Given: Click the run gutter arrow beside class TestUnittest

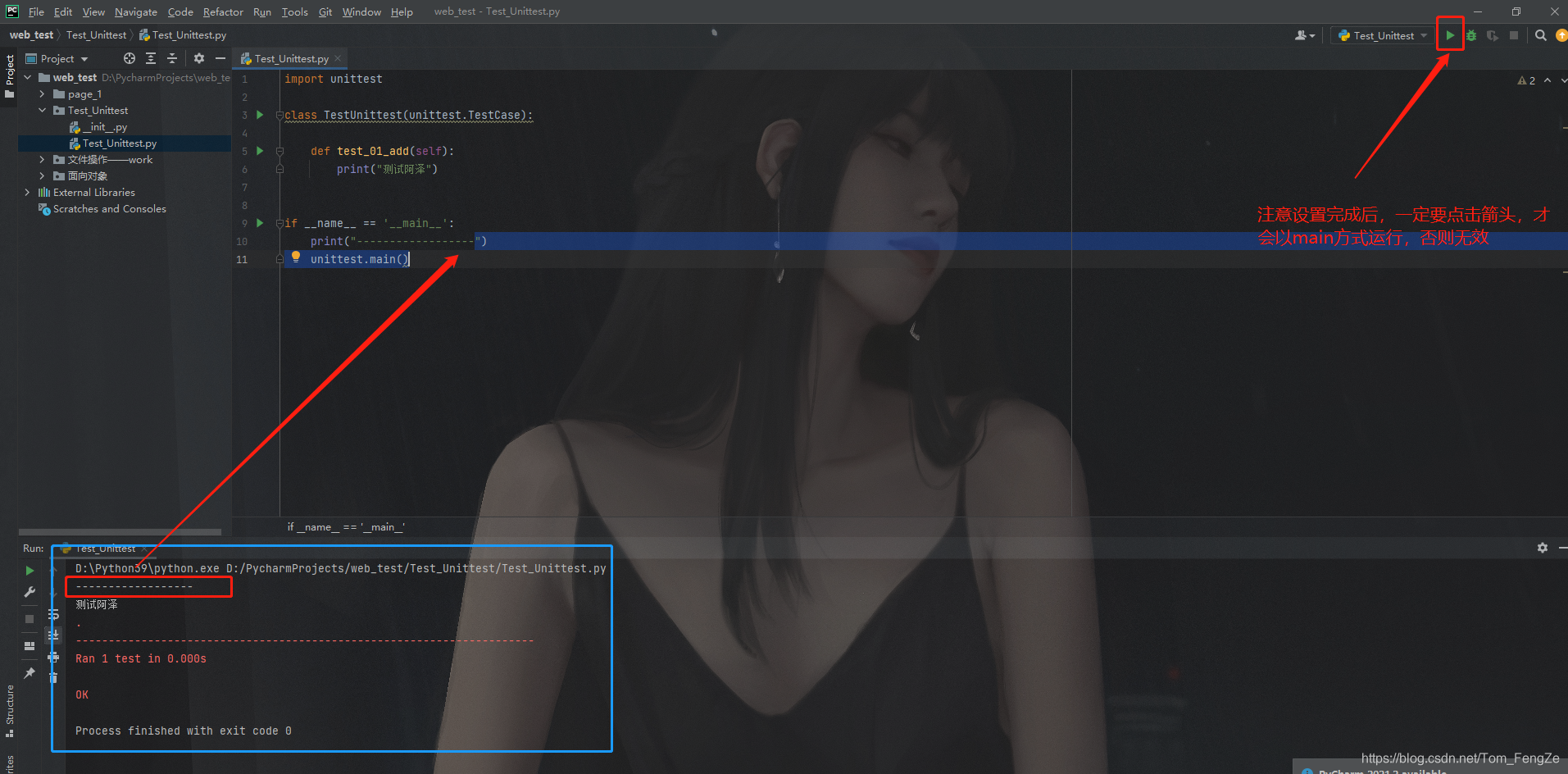Looking at the screenshot, I should (260, 115).
